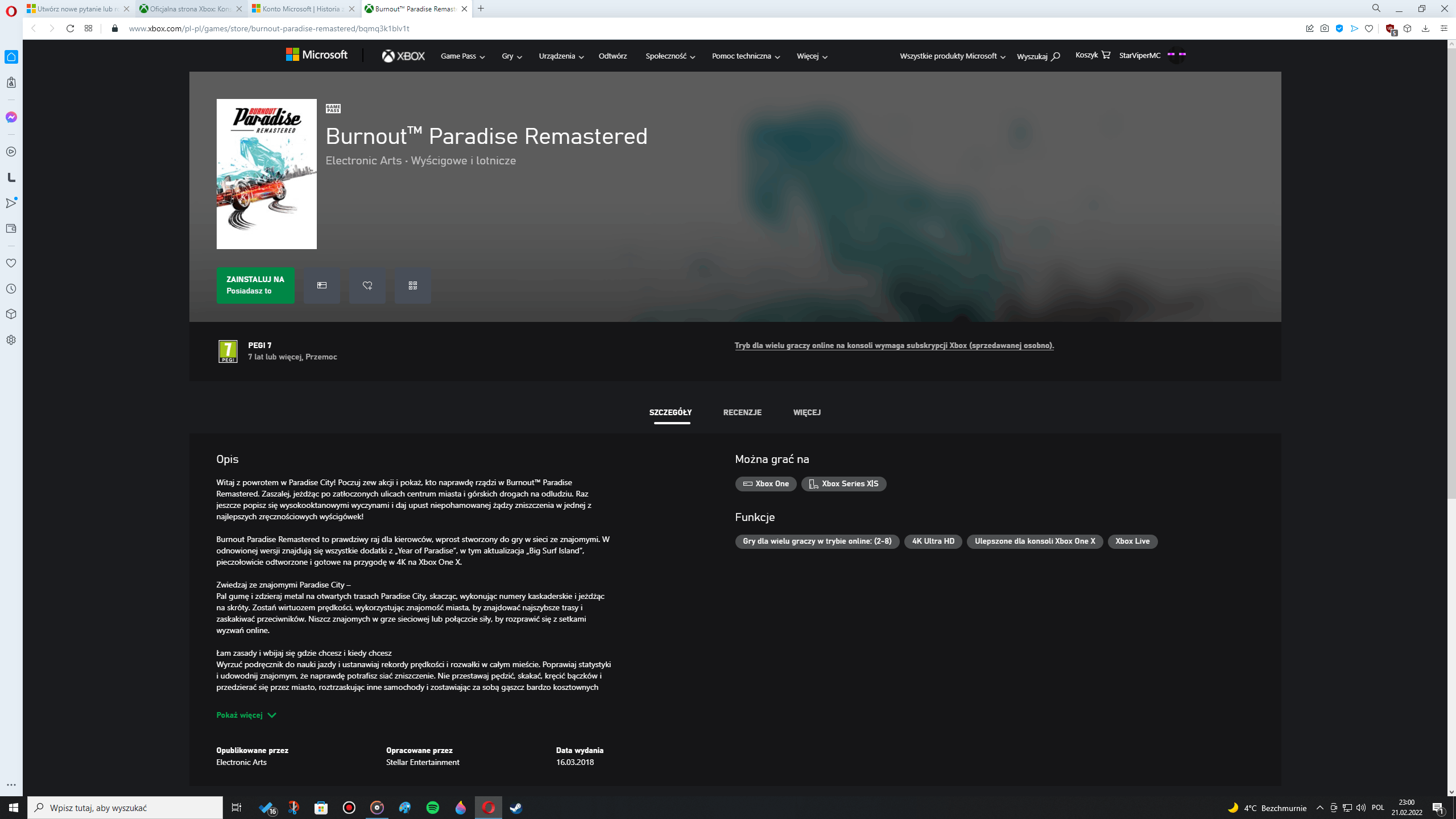Expand the Urządzenia menu
Image resolution: width=1456 pixels, height=819 pixels.
[561, 56]
